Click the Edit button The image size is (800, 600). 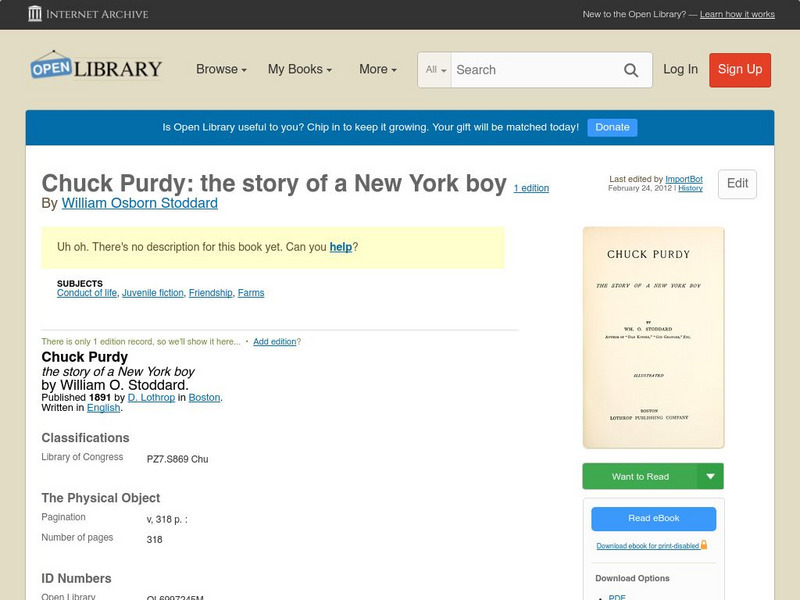[737, 184]
